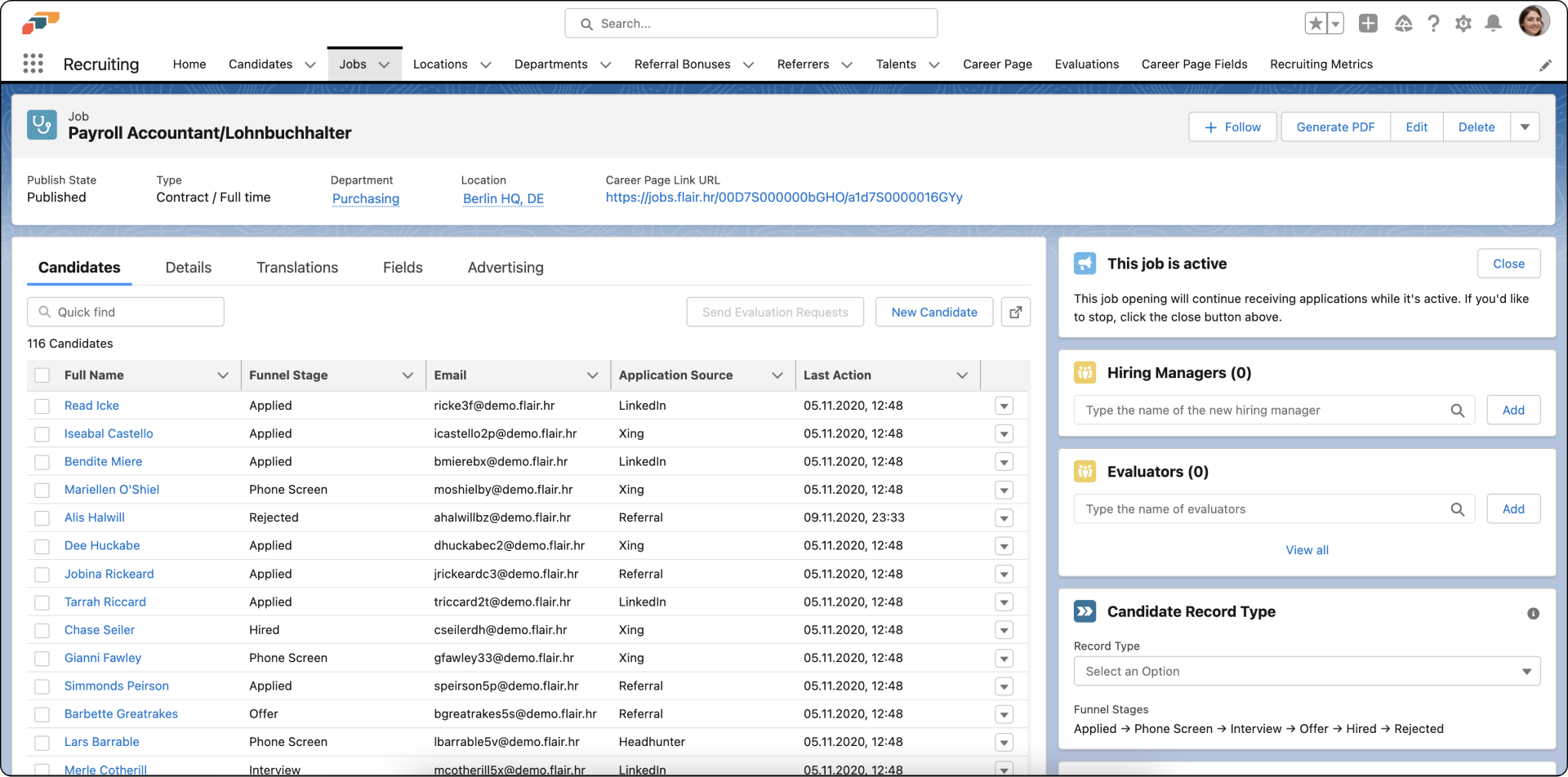Click the notifications bell icon
1568x777 pixels.
[x=1493, y=24]
